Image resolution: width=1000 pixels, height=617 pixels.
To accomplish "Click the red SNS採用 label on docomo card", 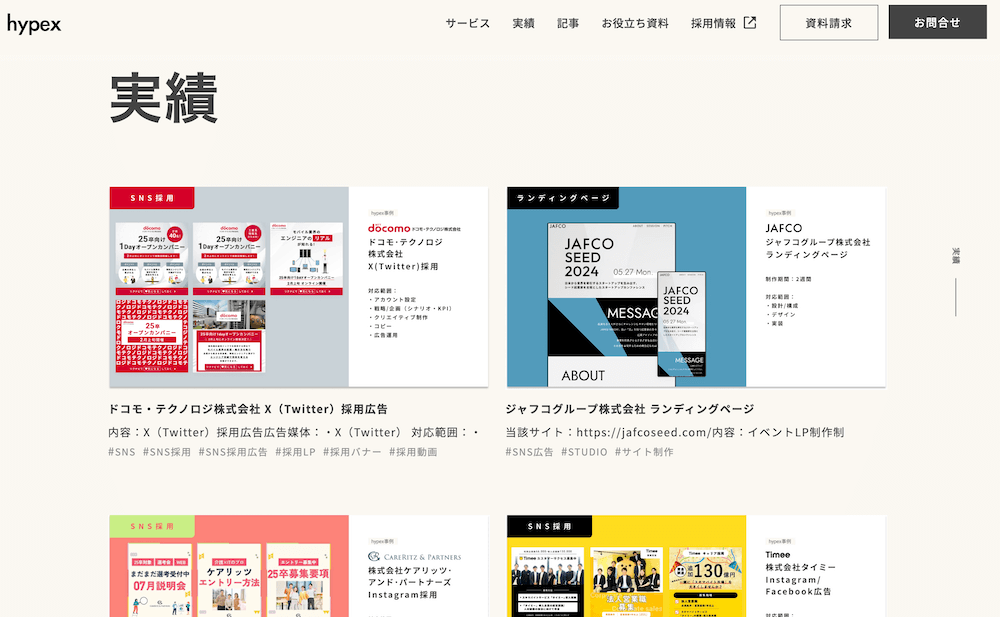I will (x=152, y=198).
